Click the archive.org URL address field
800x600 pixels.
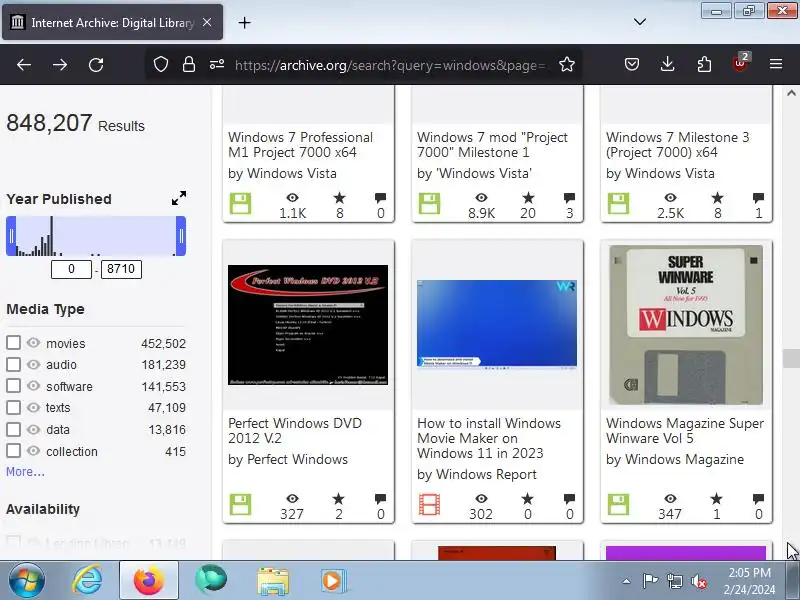tap(390, 65)
